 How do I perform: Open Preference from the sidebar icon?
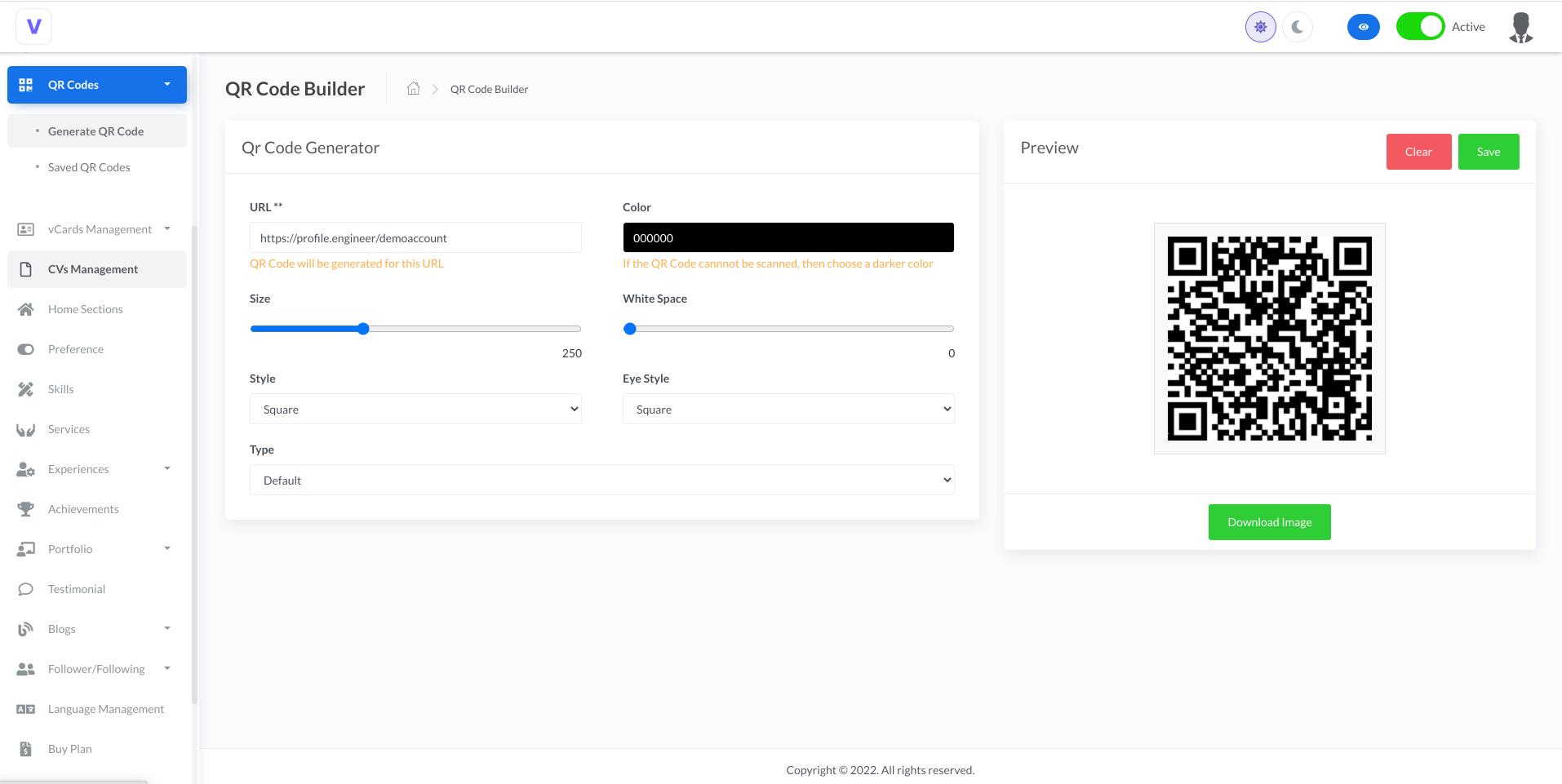pos(25,348)
